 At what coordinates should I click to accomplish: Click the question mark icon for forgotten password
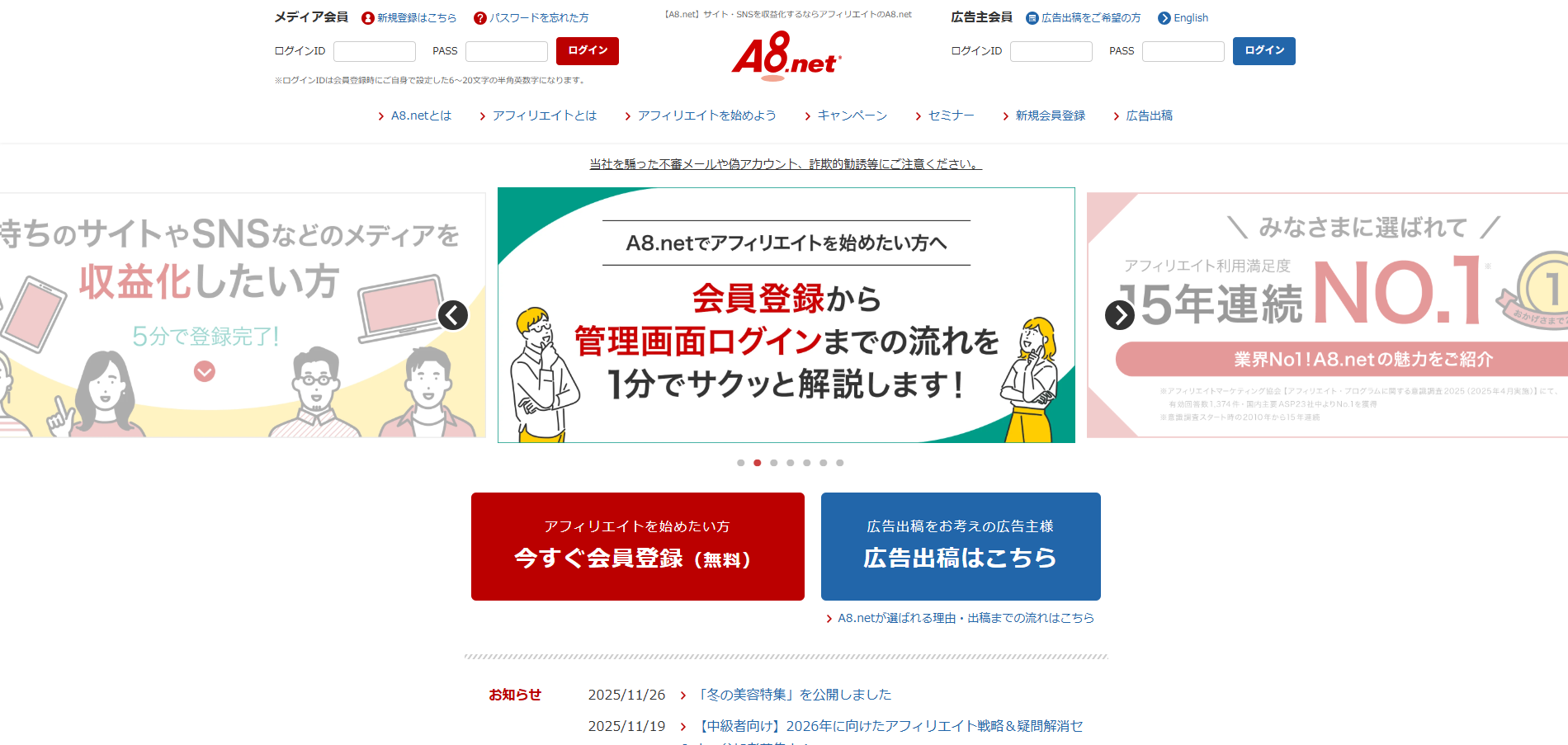[x=480, y=18]
